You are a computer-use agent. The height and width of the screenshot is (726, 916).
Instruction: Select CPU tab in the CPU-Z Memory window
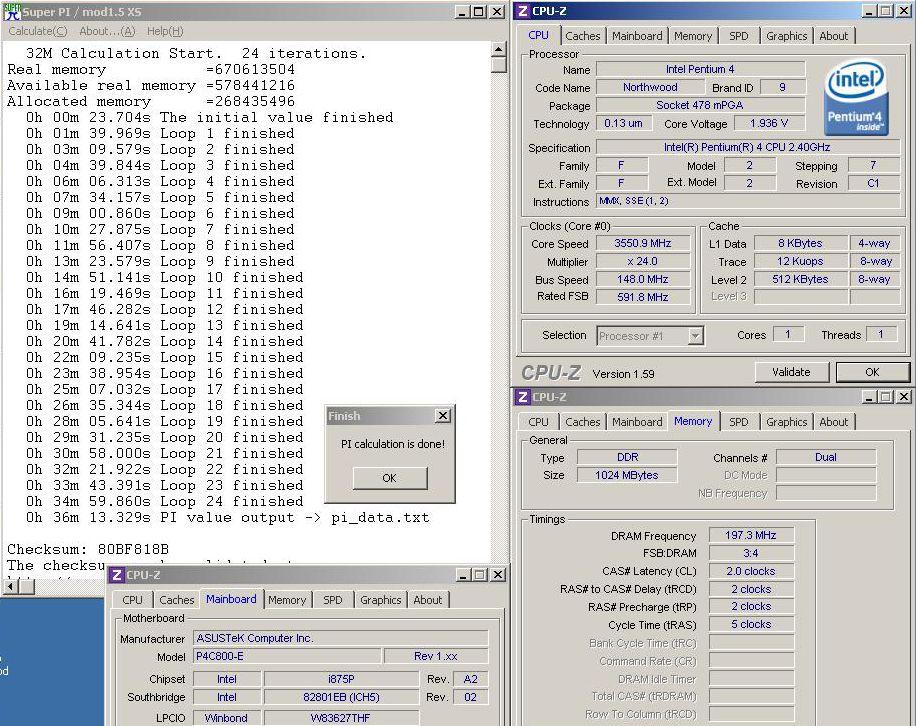[538, 422]
